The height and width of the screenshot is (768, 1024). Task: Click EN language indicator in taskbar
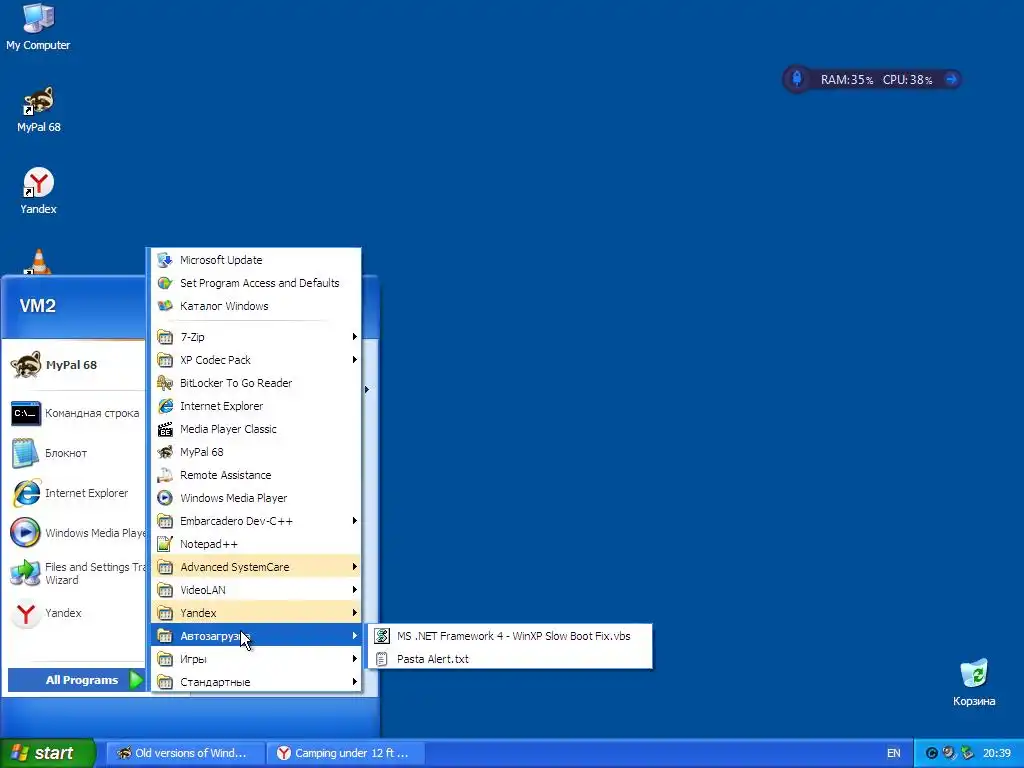(x=893, y=753)
